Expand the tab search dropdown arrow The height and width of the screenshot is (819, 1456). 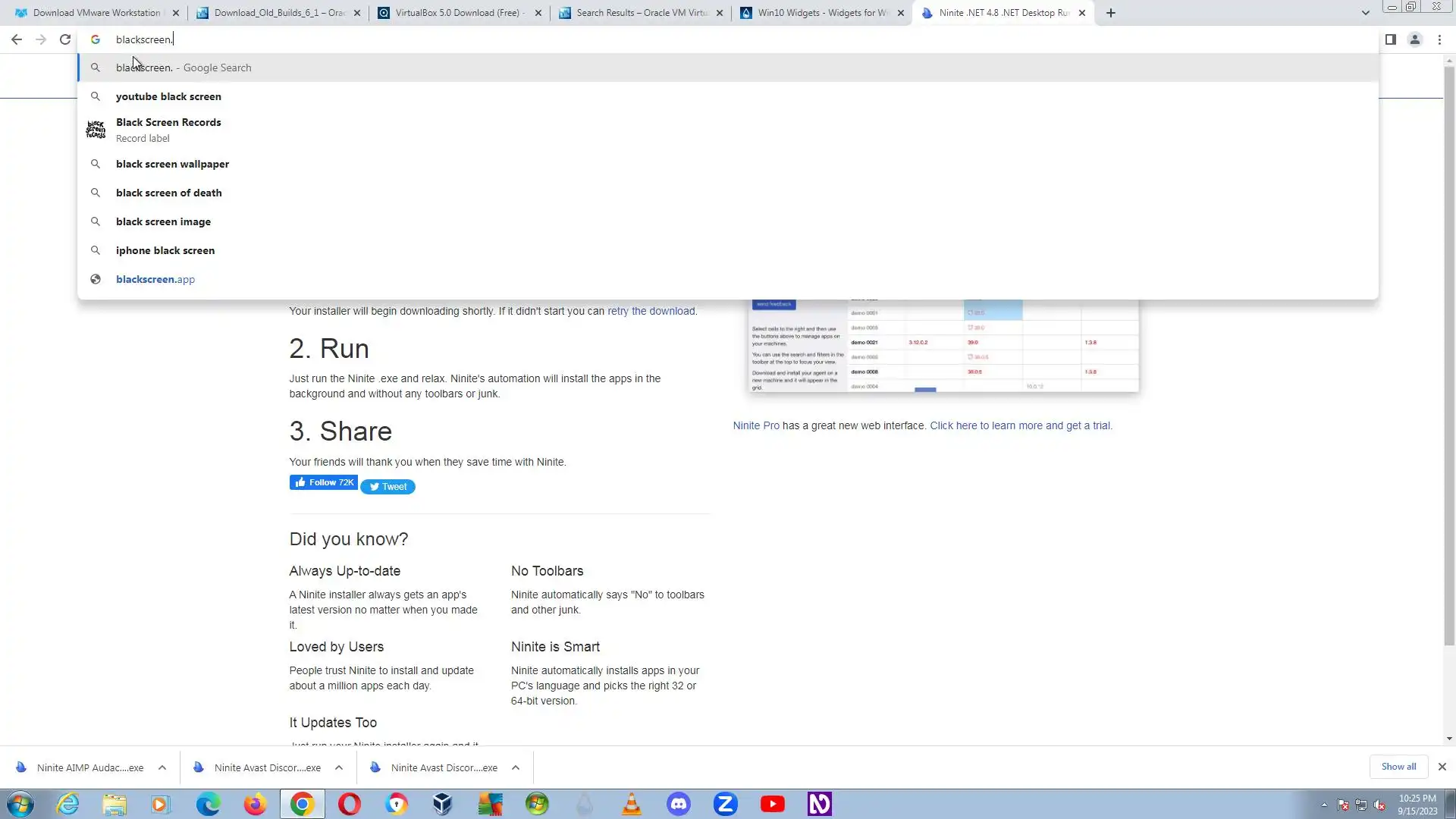1365,13
